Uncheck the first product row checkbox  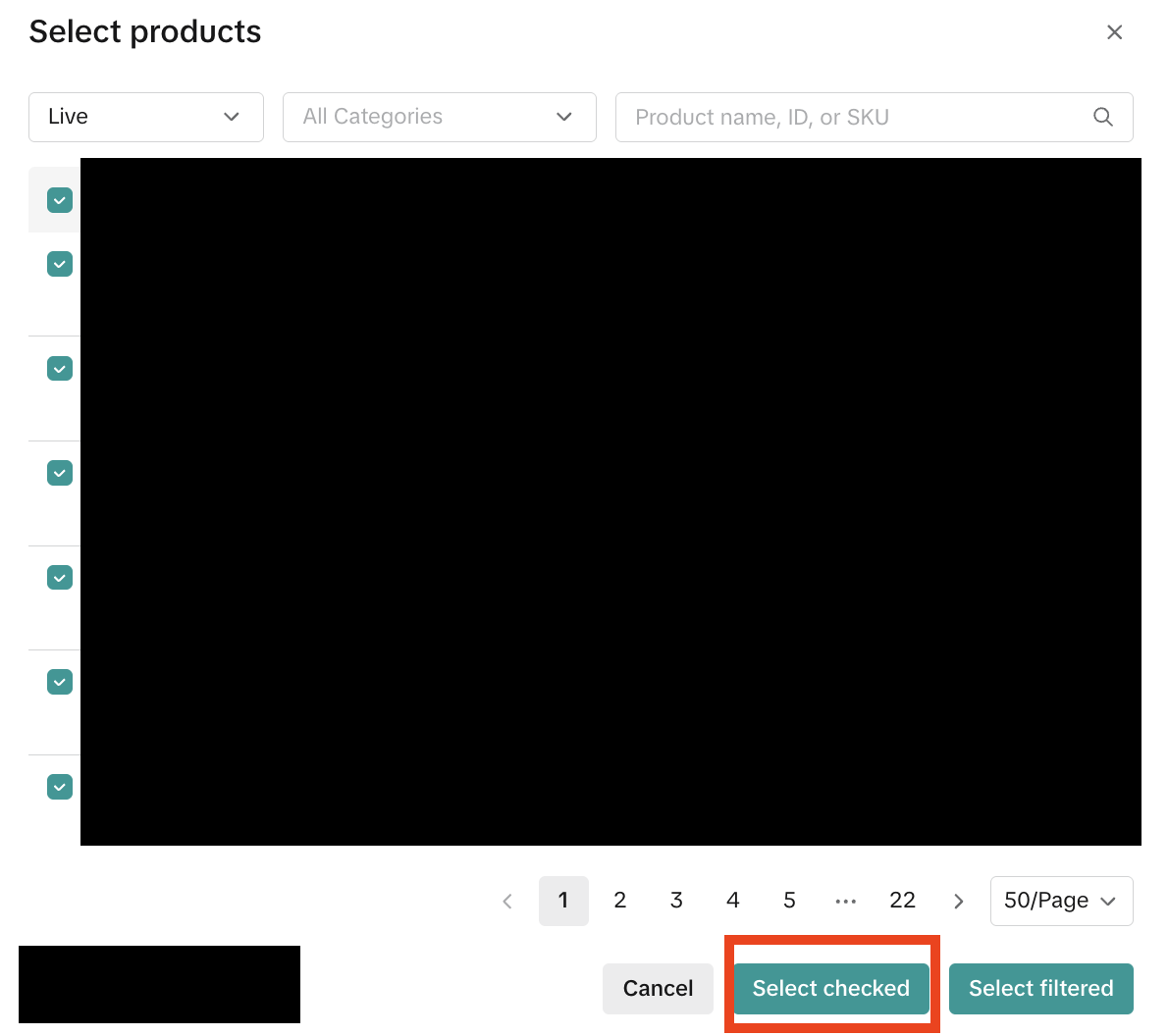pyautogui.click(x=60, y=264)
